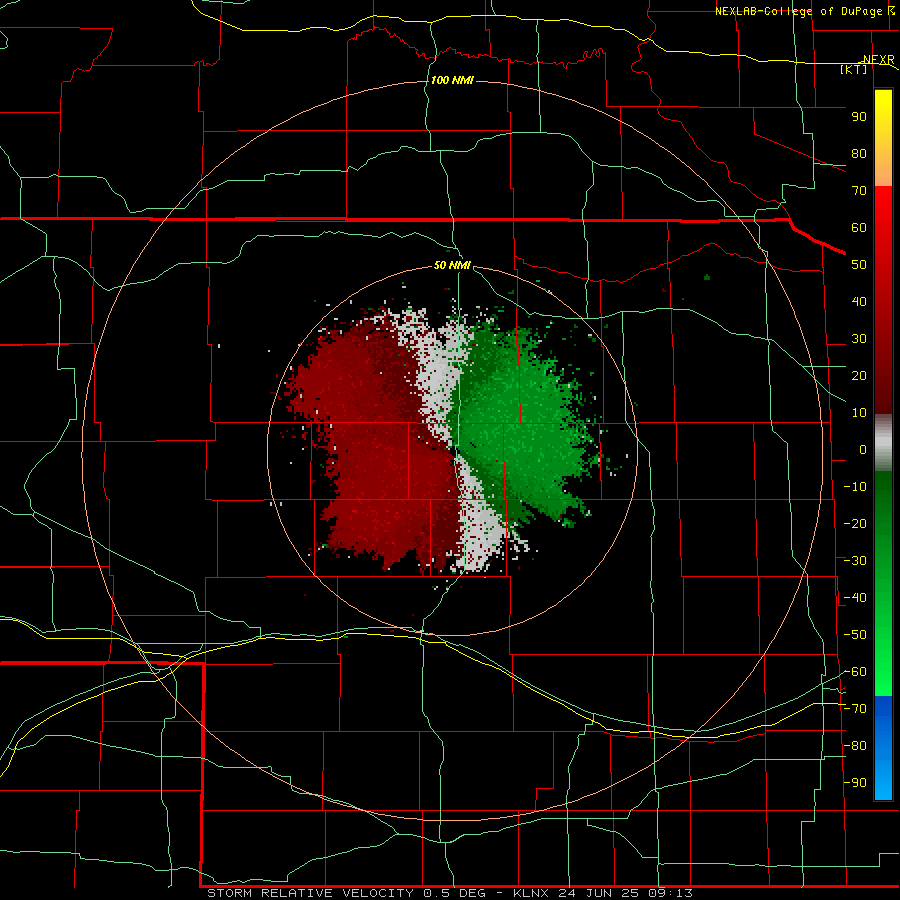Click the -10 scale value
Viewport: 900px width, 900px height.
pyautogui.click(x=855, y=487)
